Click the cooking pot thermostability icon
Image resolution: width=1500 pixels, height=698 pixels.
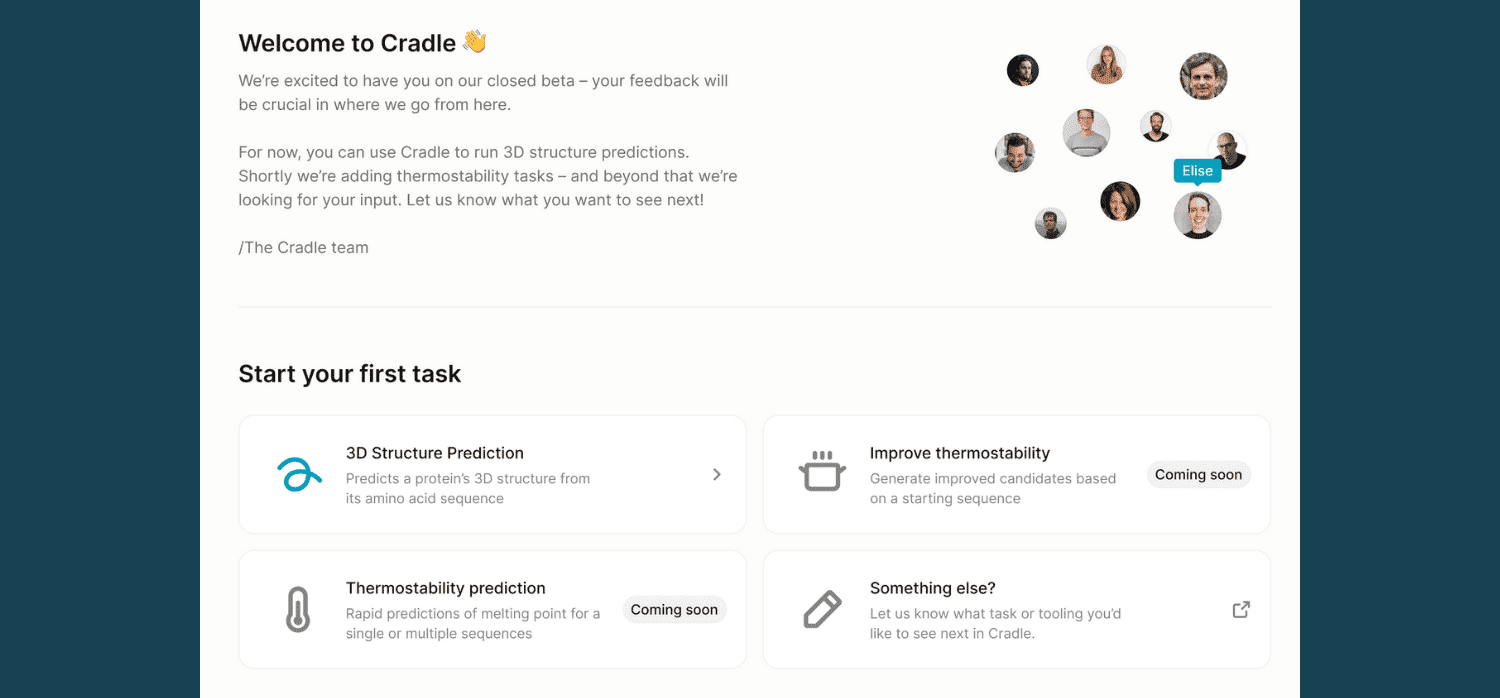click(x=822, y=473)
